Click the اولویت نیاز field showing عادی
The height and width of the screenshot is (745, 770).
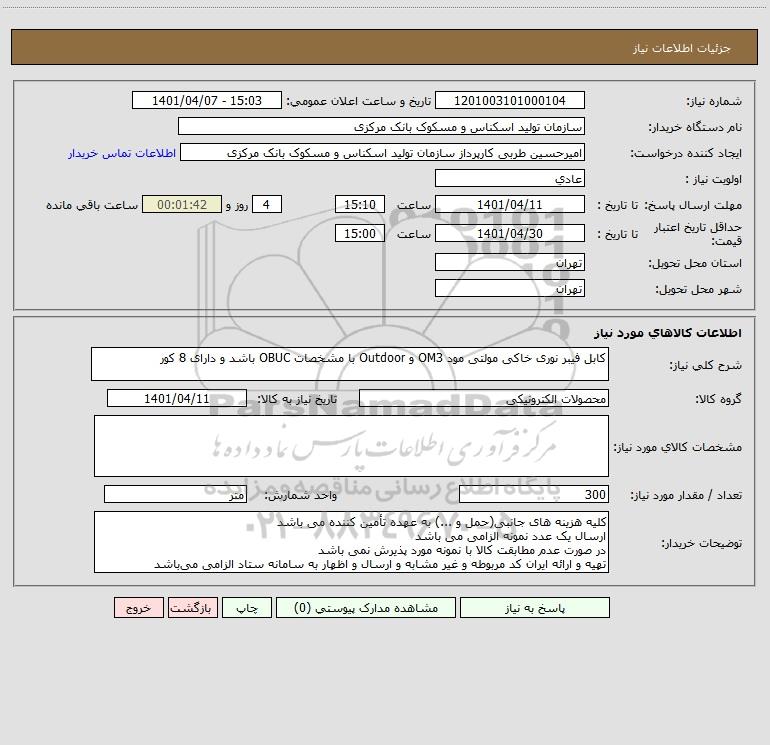point(510,178)
